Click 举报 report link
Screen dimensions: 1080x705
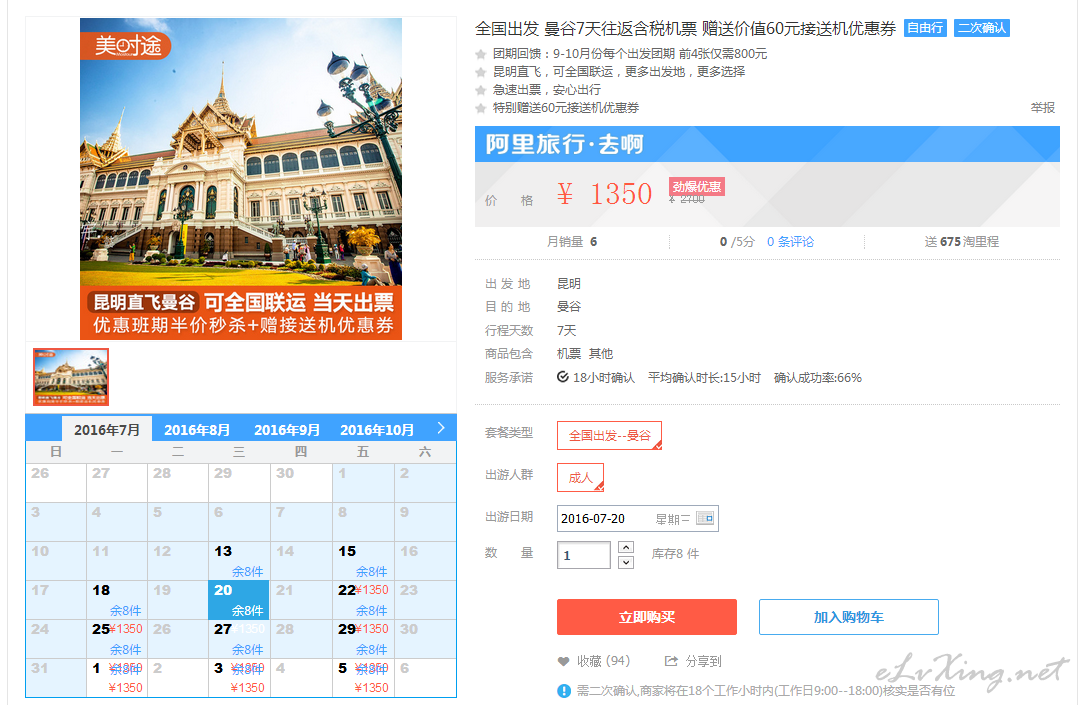pyautogui.click(x=1042, y=107)
